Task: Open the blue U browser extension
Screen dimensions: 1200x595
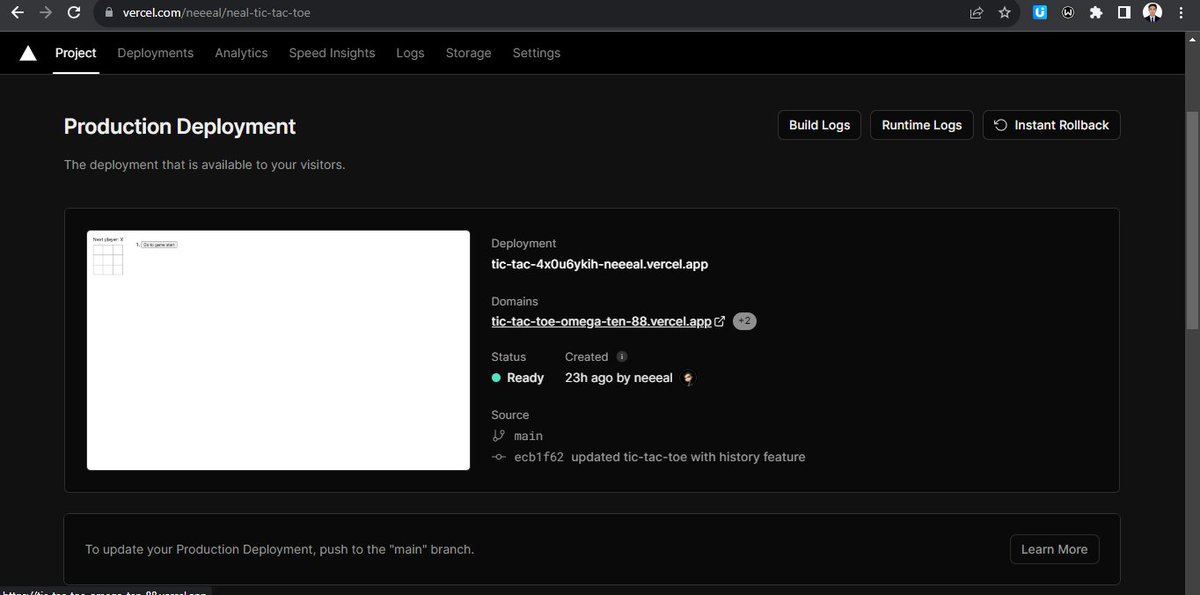Action: 1040,13
